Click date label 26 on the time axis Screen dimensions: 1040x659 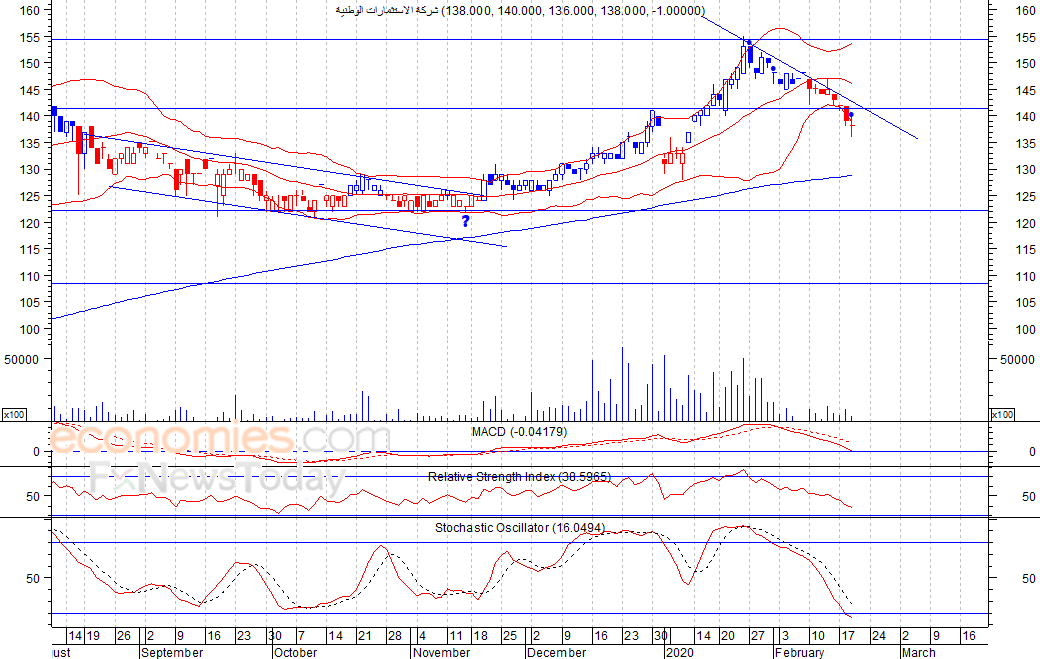pos(124,636)
